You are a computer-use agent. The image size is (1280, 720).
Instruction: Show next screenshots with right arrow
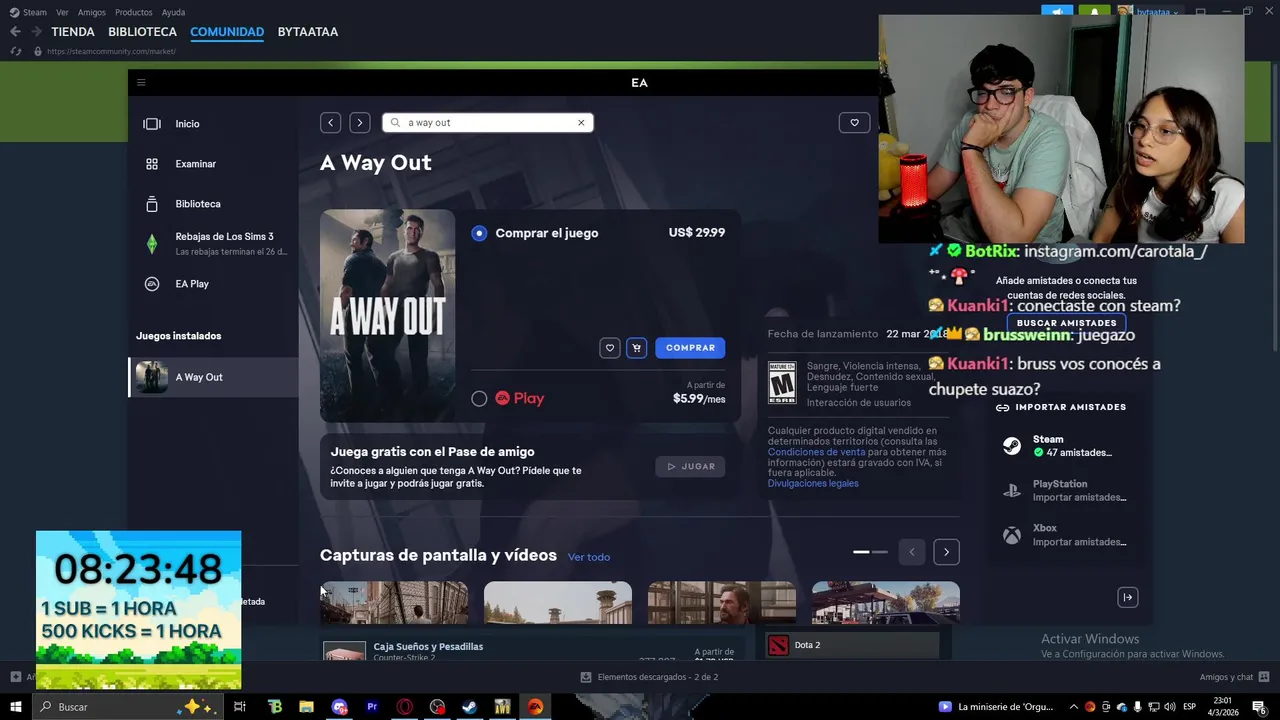pos(946,552)
